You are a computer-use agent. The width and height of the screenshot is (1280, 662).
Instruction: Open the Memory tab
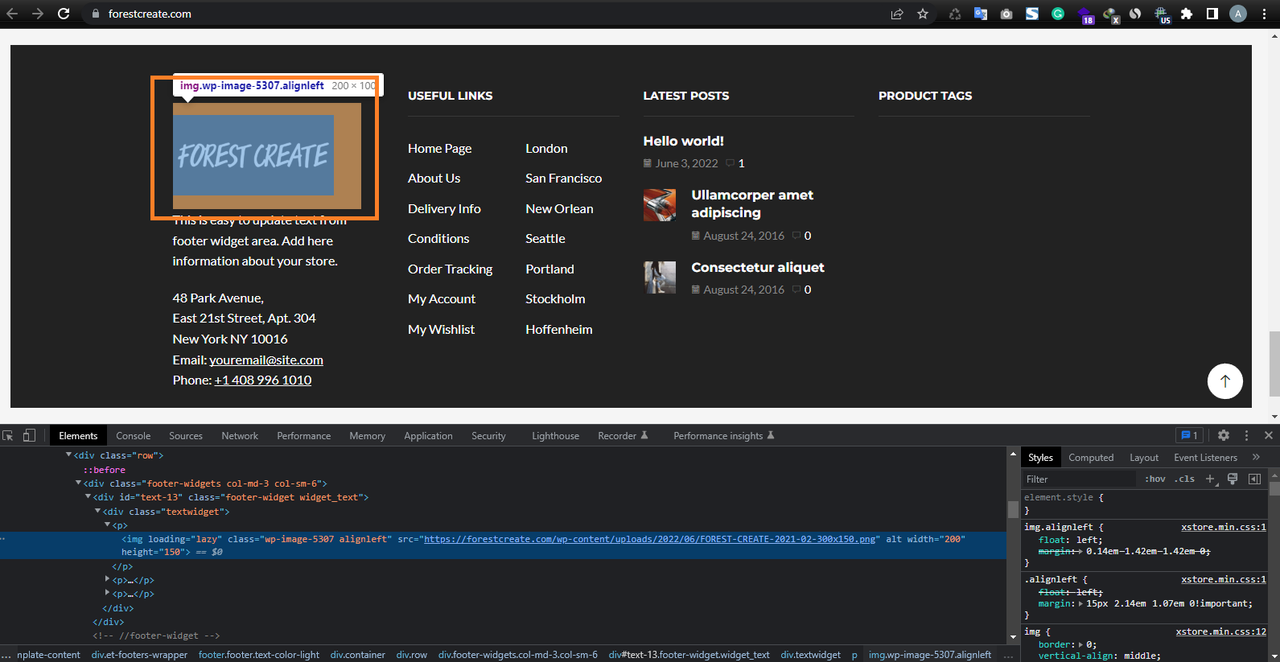(367, 436)
